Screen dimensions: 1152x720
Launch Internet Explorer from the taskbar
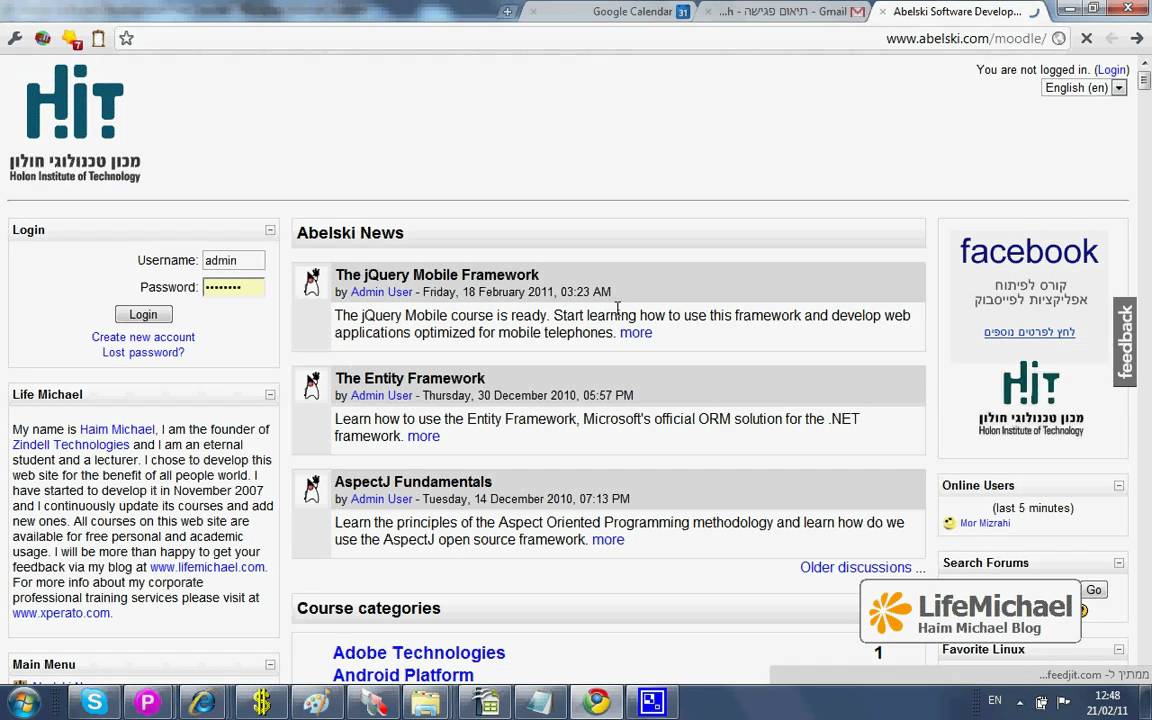click(x=202, y=702)
